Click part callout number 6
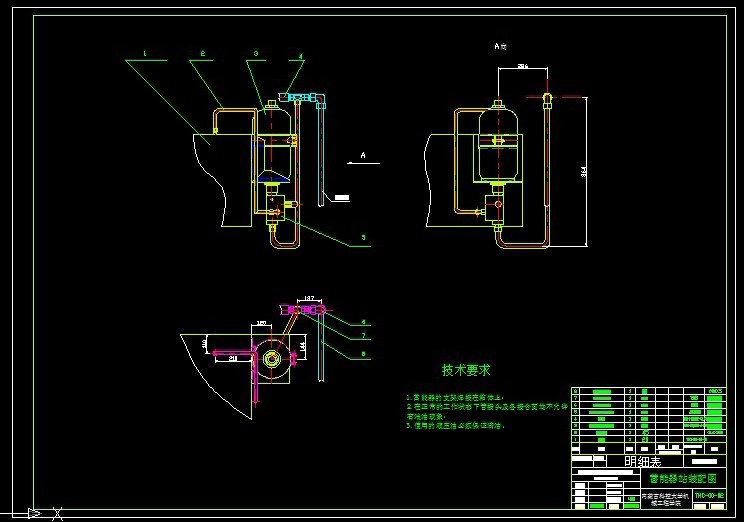This screenshot has width=744, height=522. click(364, 322)
